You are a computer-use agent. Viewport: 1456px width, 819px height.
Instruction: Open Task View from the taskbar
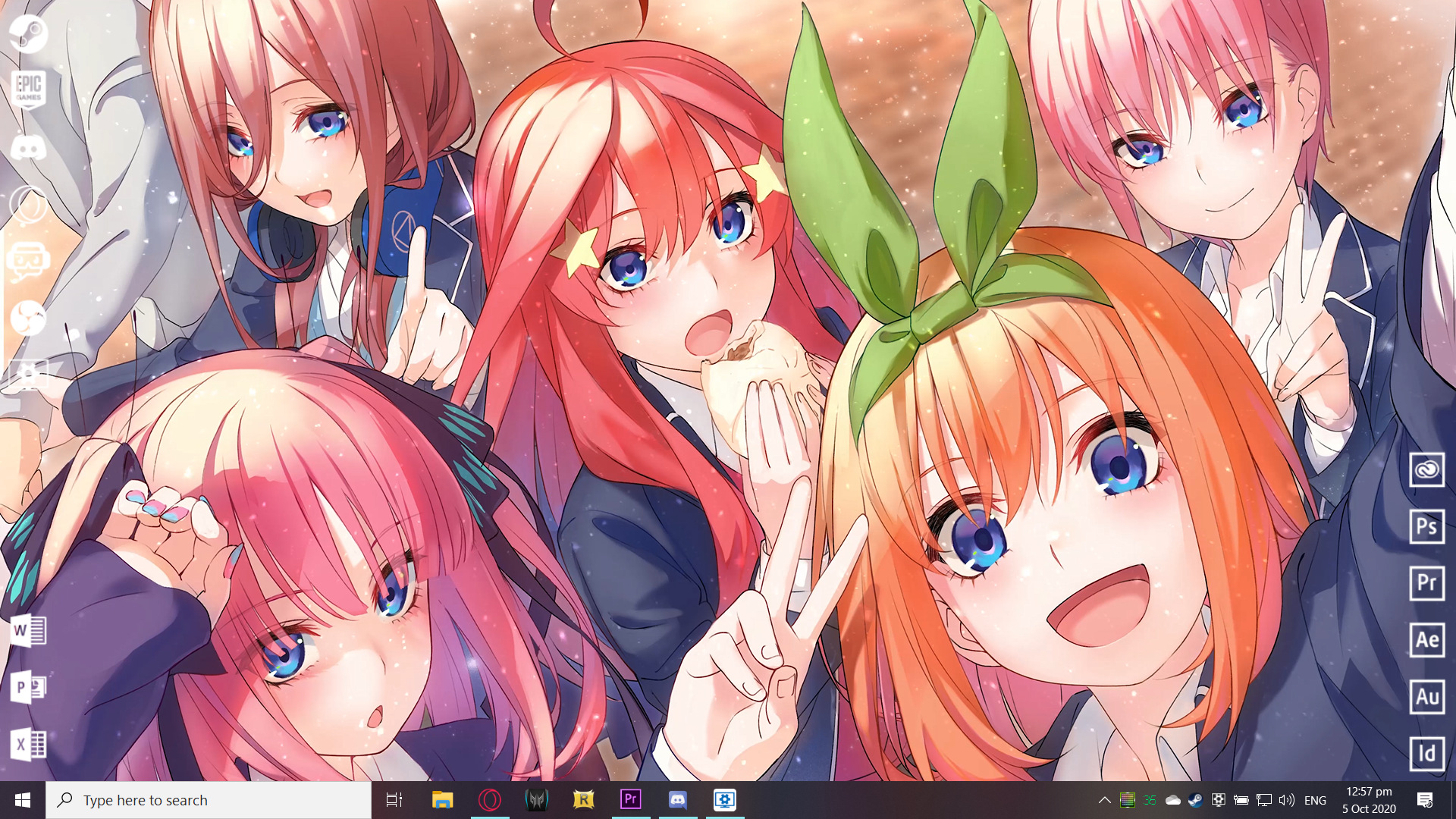pos(394,800)
